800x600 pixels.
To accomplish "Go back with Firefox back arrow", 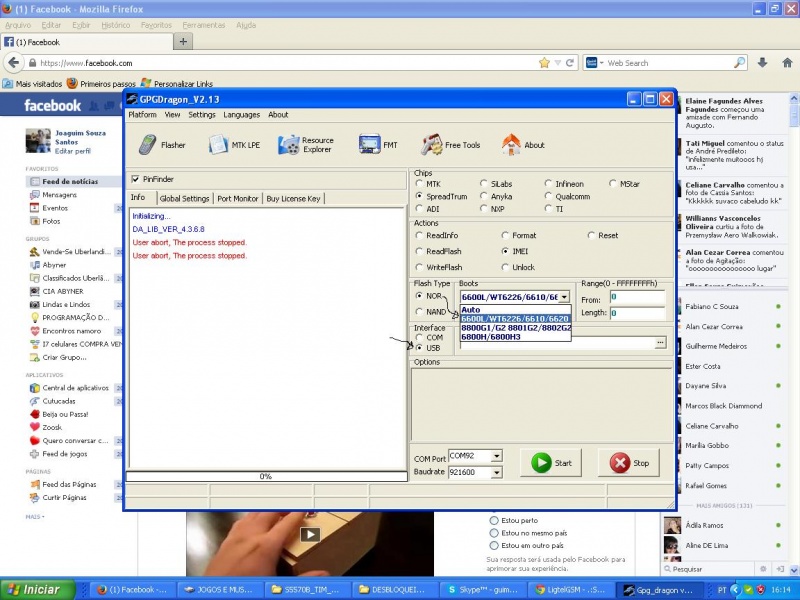I will coord(14,63).
